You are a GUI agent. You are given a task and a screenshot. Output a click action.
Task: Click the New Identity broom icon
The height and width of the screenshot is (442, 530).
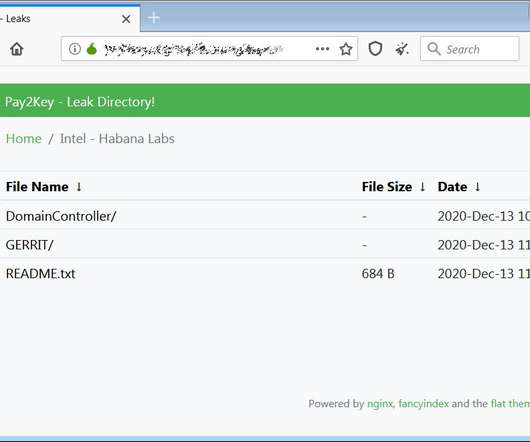point(402,49)
